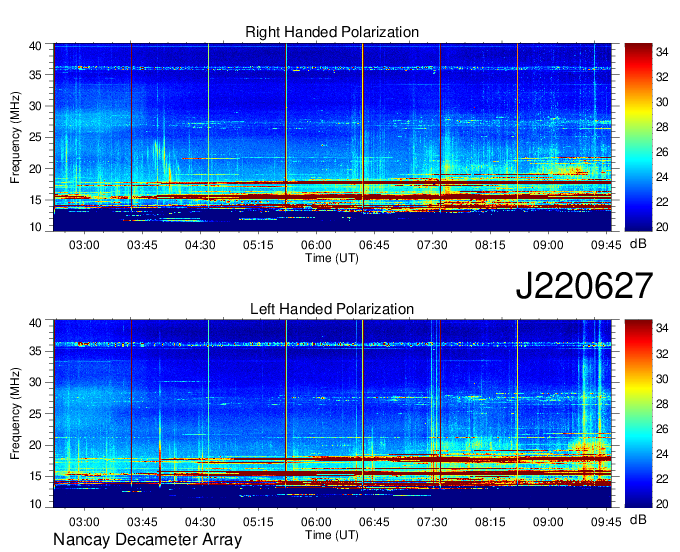
Task: Click the 06:00 time tick on Left Handed plot
Action: click(x=316, y=522)
